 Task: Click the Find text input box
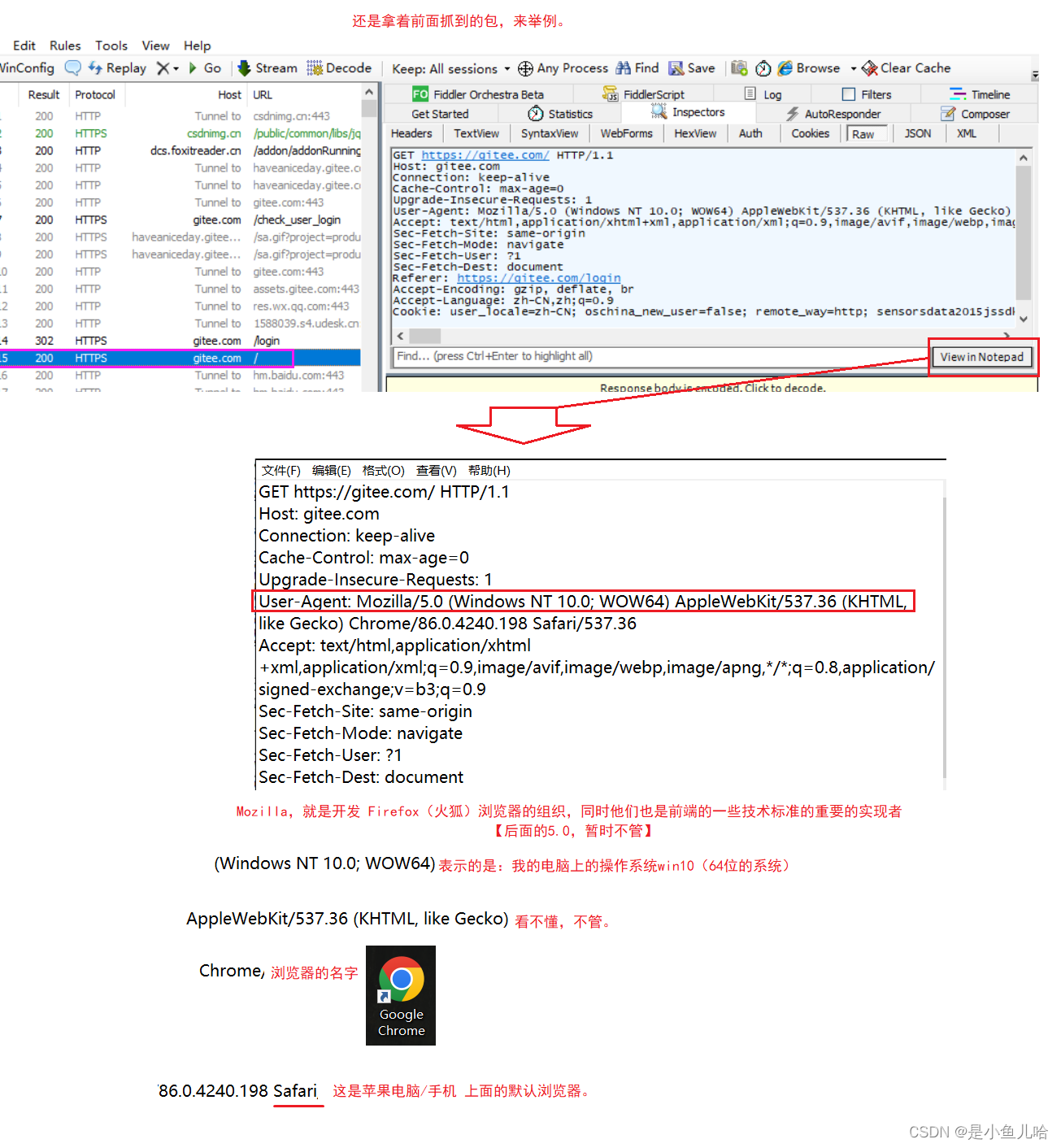pos(659,356)
